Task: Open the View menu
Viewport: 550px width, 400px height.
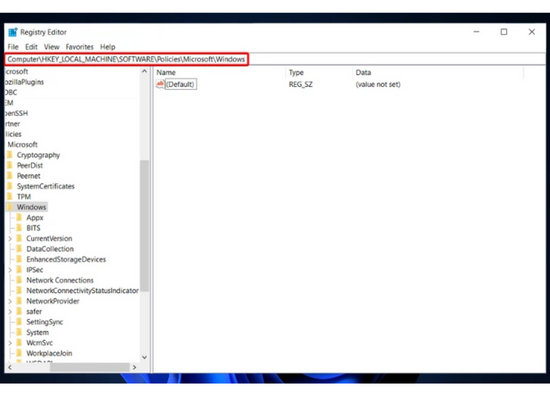Action: pos(52,47)
